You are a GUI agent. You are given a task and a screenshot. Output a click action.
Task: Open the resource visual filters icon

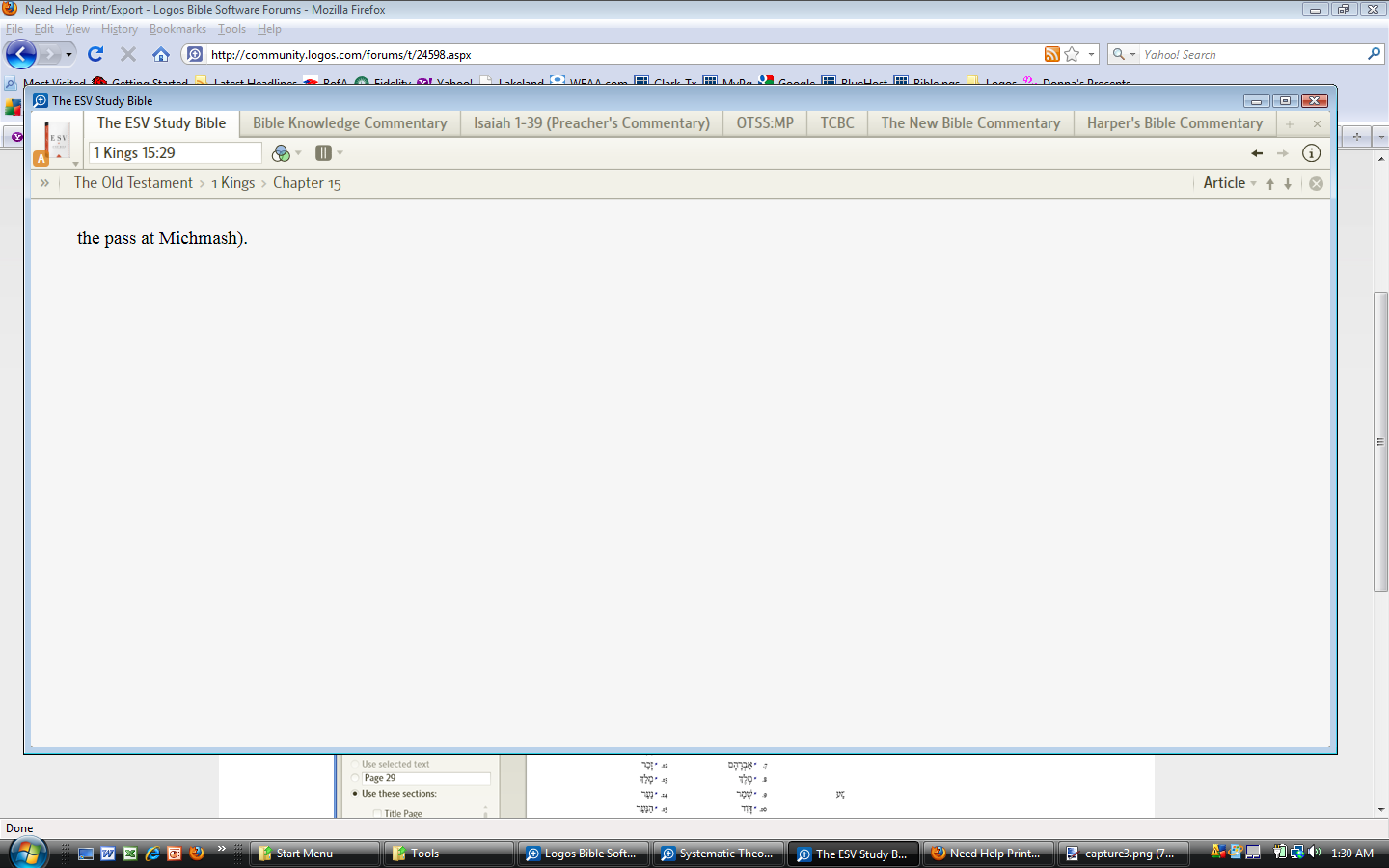[x=281, y=153]
